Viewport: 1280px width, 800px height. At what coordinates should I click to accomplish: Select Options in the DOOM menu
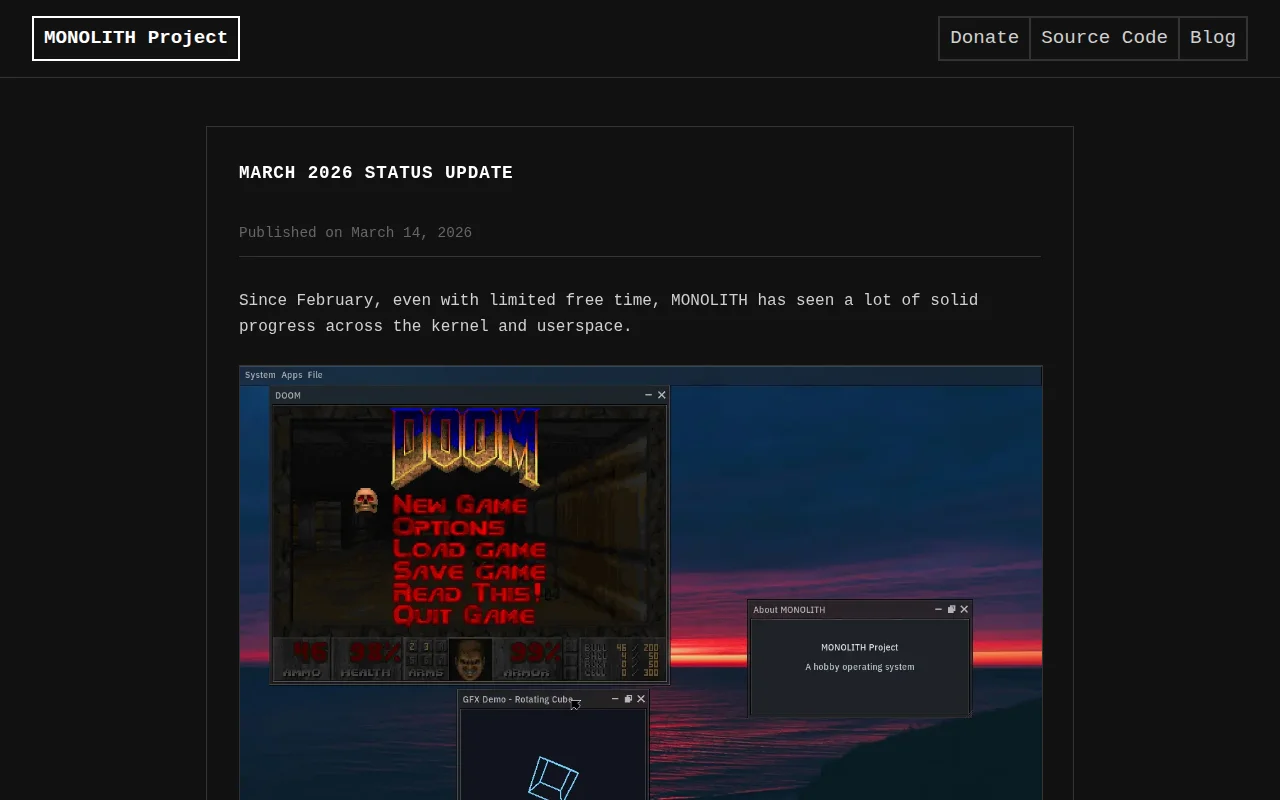(449, 527)
